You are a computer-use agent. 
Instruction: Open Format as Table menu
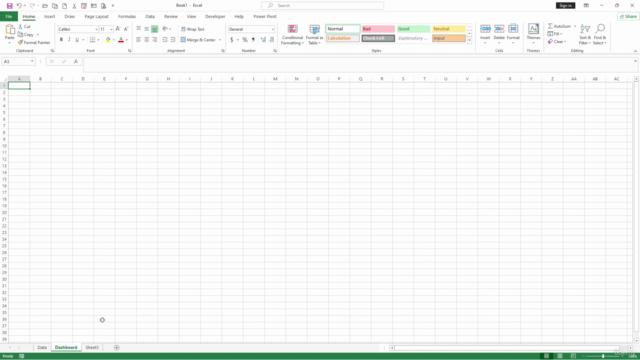(314, 34)
